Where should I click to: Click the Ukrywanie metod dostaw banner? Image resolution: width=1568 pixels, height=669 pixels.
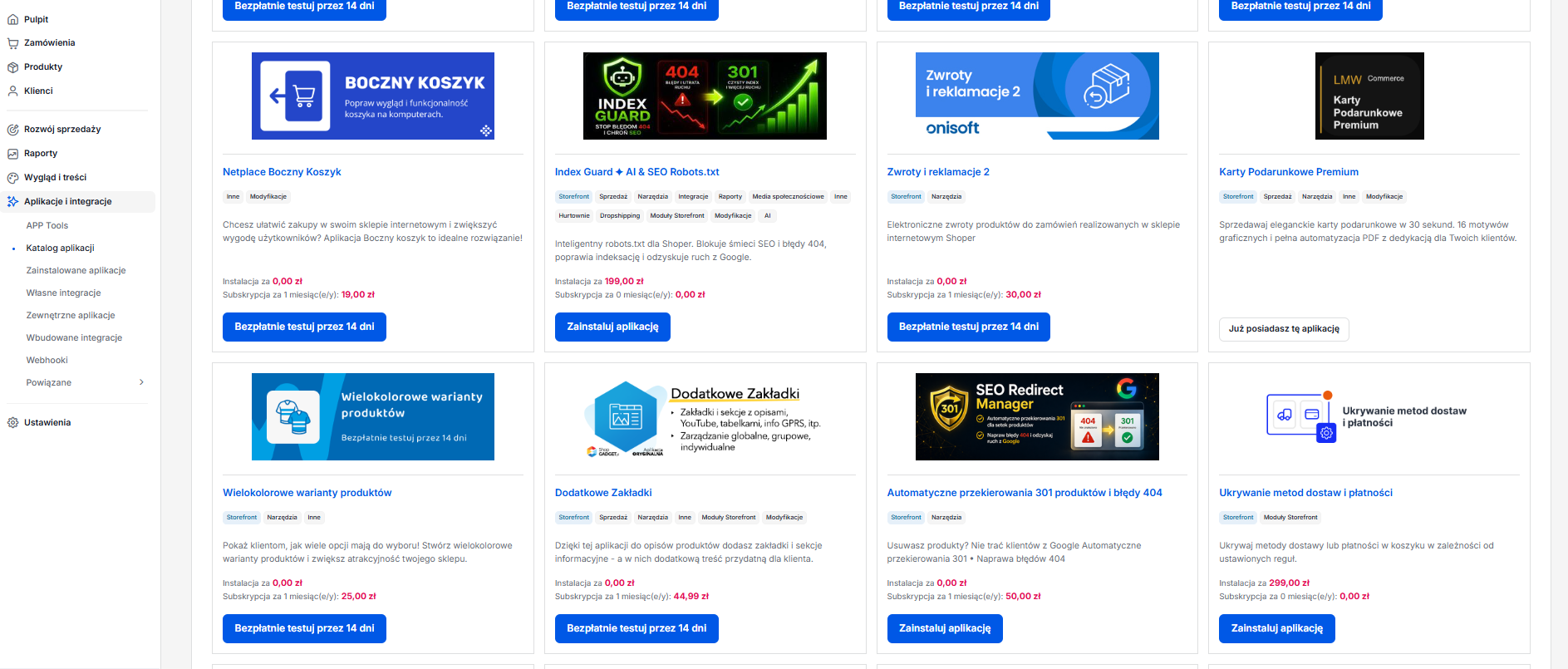(1369, 416)
